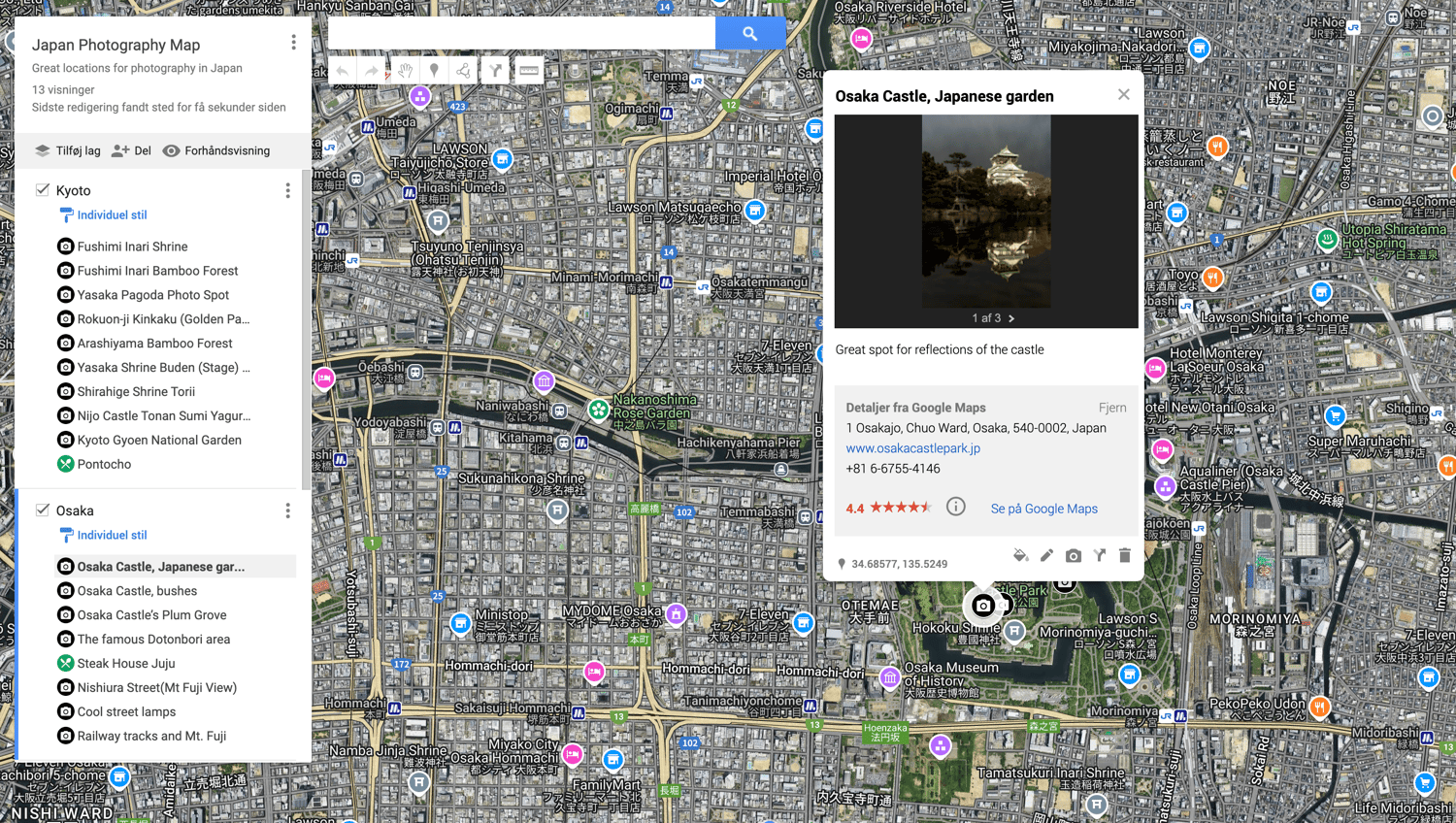Click green icon beside Steak House Juju
The image size is (1456, 823).
(65, 663)
